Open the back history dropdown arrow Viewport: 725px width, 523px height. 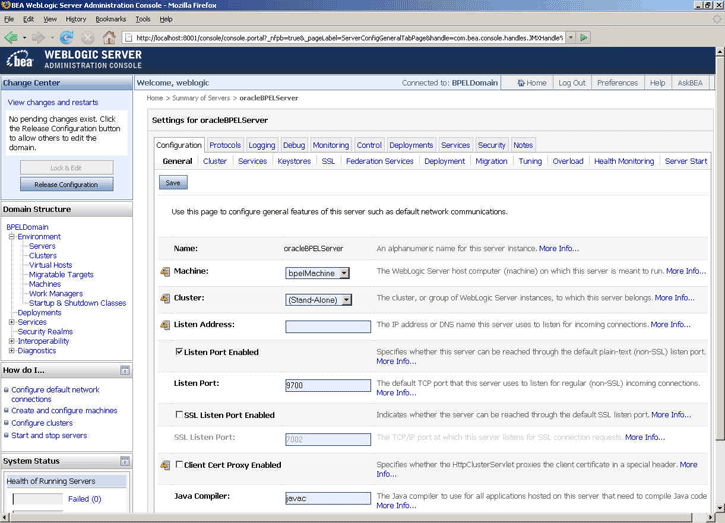tap(25, 37)
